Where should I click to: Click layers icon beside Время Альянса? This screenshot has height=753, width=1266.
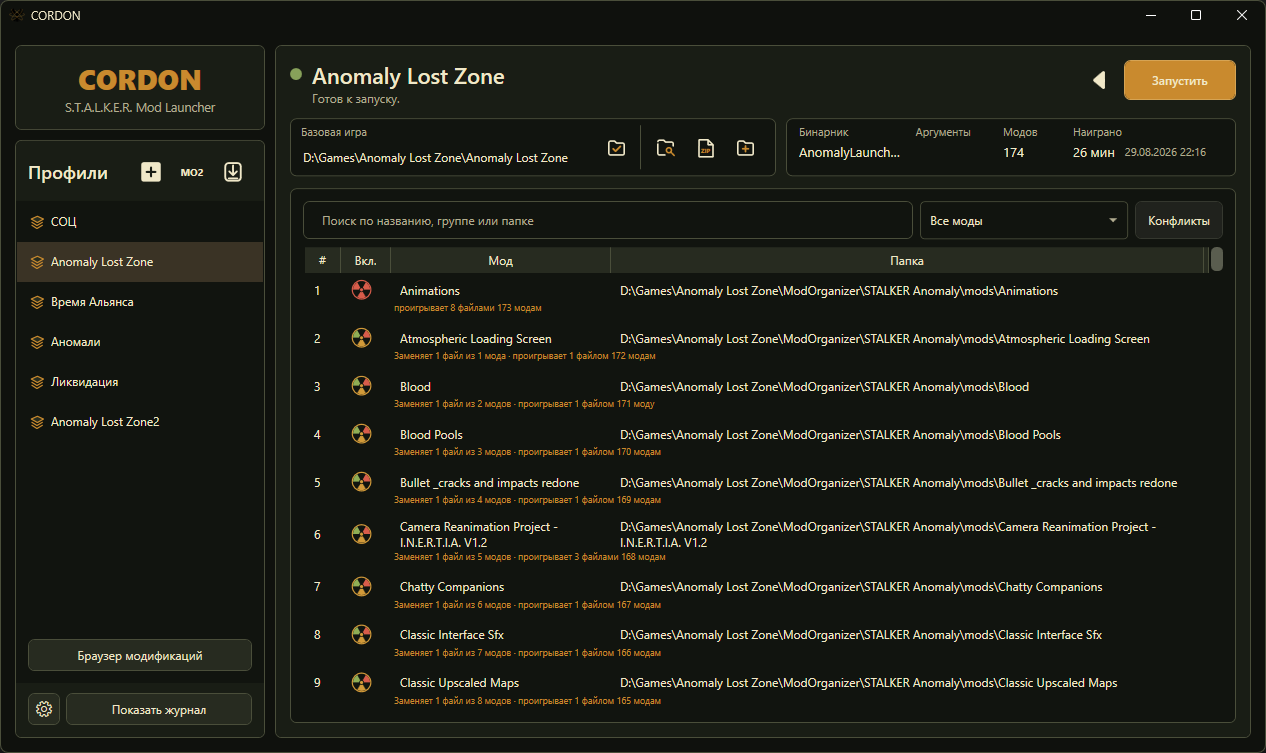click(x=37, y=302)
